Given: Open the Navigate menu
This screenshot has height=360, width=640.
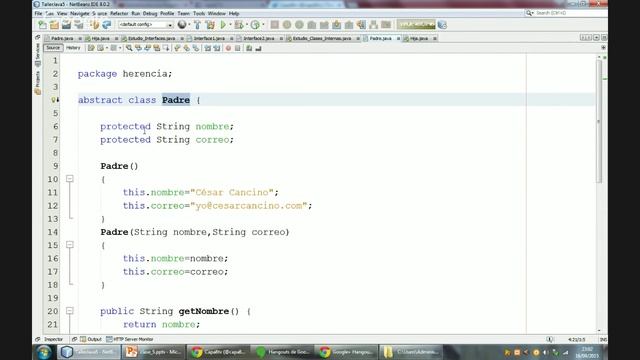Looking at the screenshot, I should [x=80, y=13].
